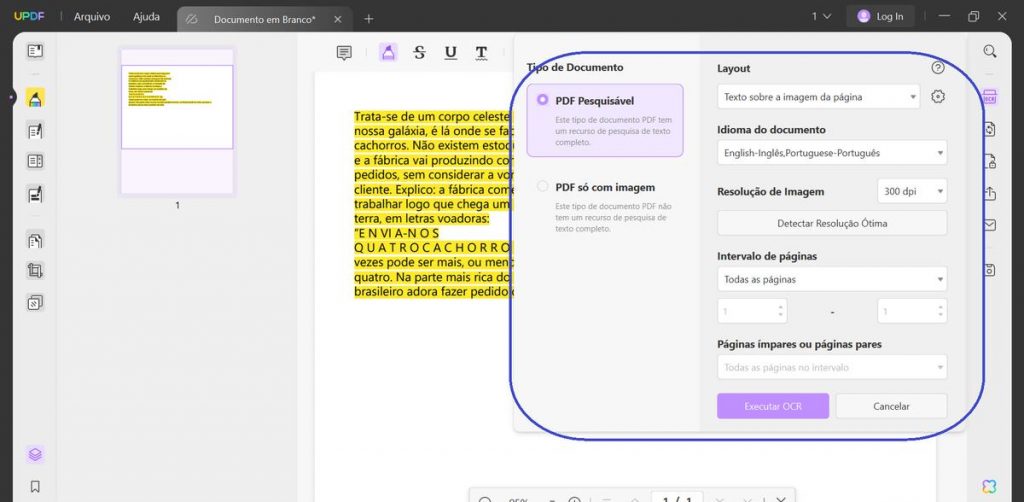Toggle the layers icon in bottom sidebar
1024x502 pixels.
tap(35, 454)
